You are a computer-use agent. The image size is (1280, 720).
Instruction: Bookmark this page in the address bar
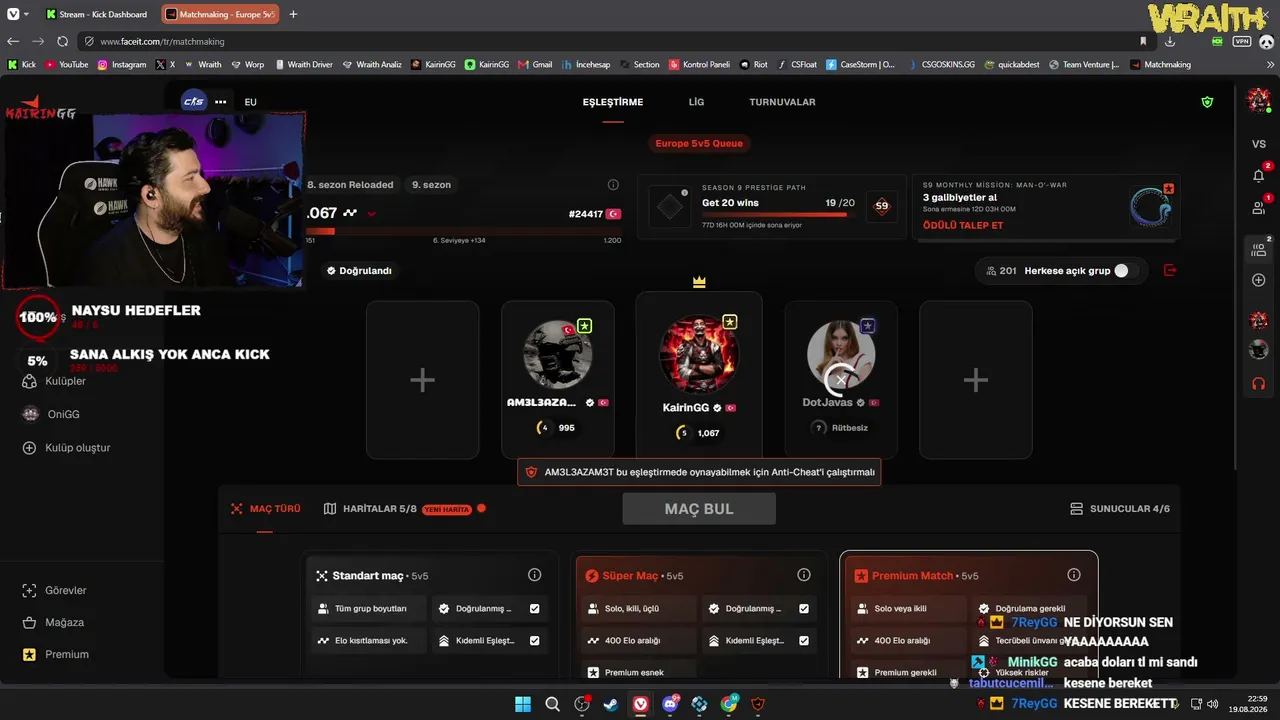point(1143,41)
